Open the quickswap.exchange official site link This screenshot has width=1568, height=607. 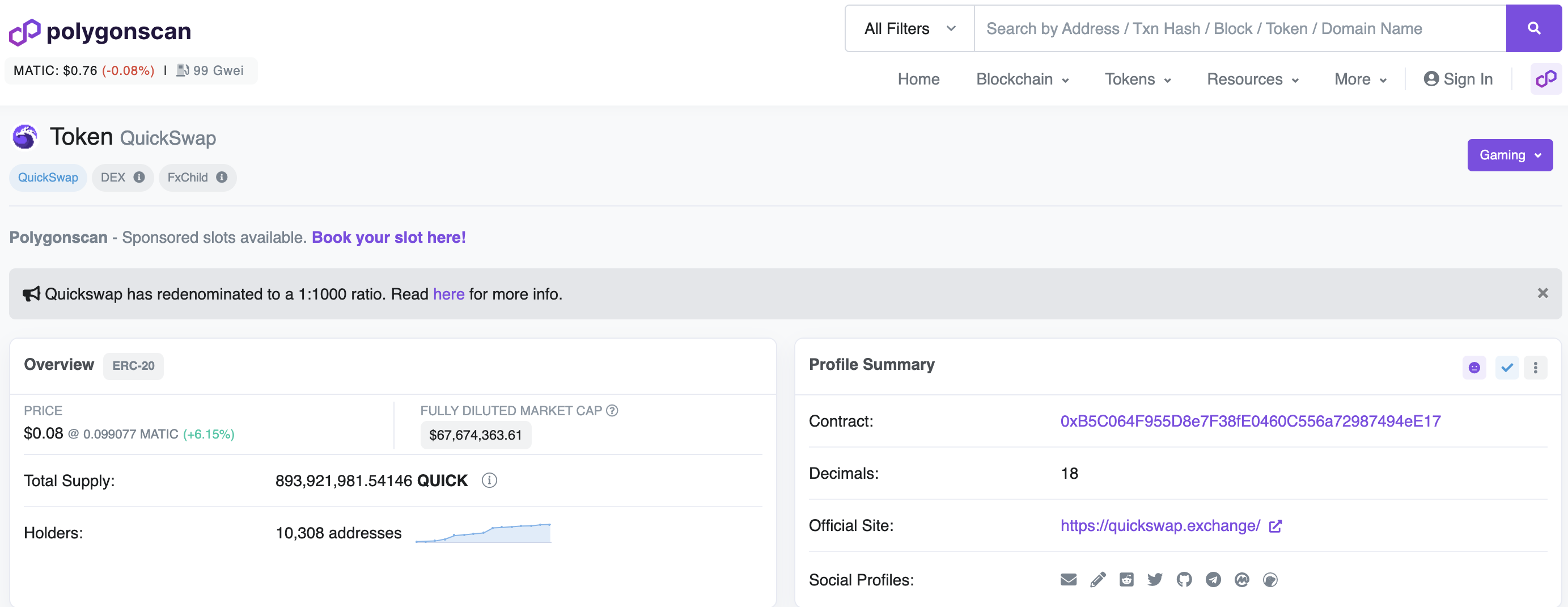1160,526
